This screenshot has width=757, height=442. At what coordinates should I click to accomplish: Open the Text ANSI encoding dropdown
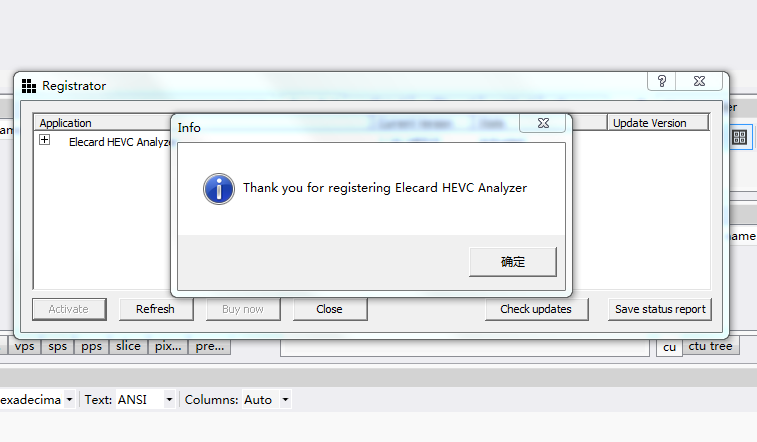(169, 400)
